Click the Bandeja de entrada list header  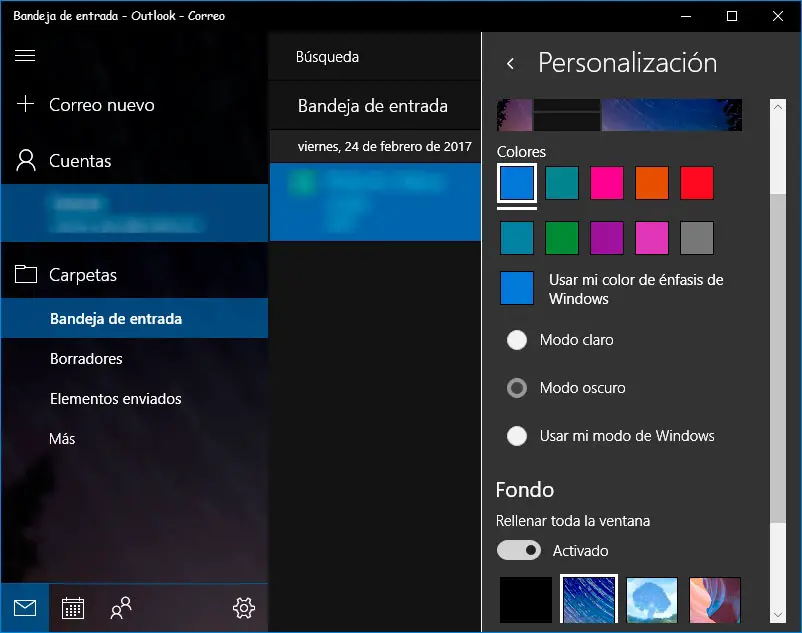click(375, 106)
